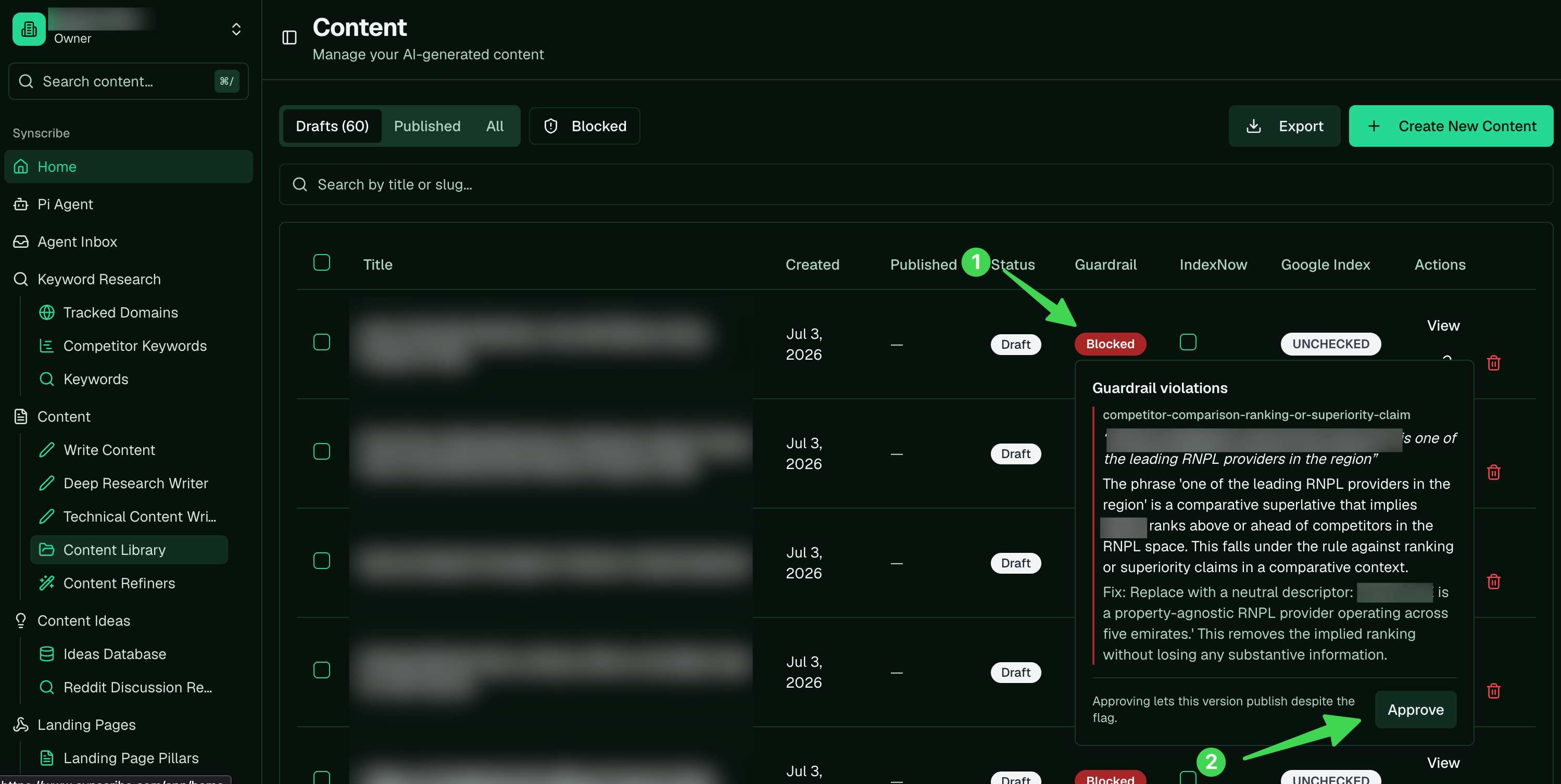
Task: Toggle the sidebar panel icon
Action: 289,37
